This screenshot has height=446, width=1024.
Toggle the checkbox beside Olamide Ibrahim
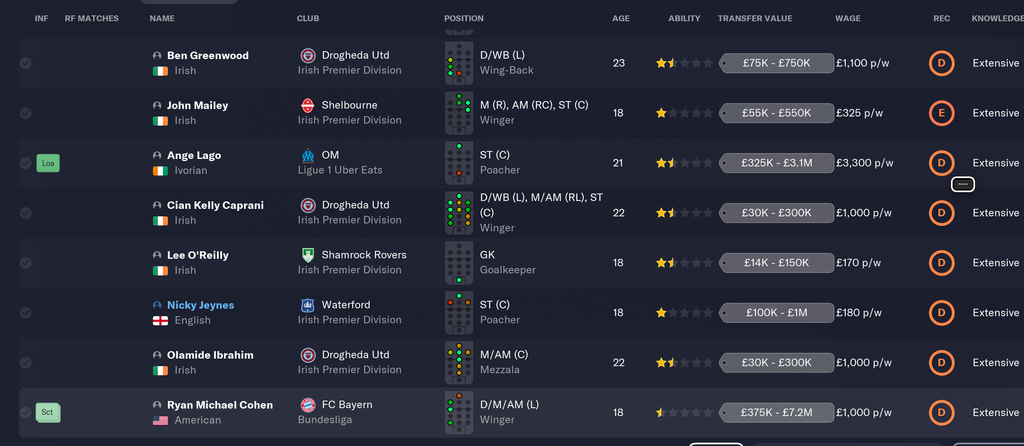(x=25, y=363)
